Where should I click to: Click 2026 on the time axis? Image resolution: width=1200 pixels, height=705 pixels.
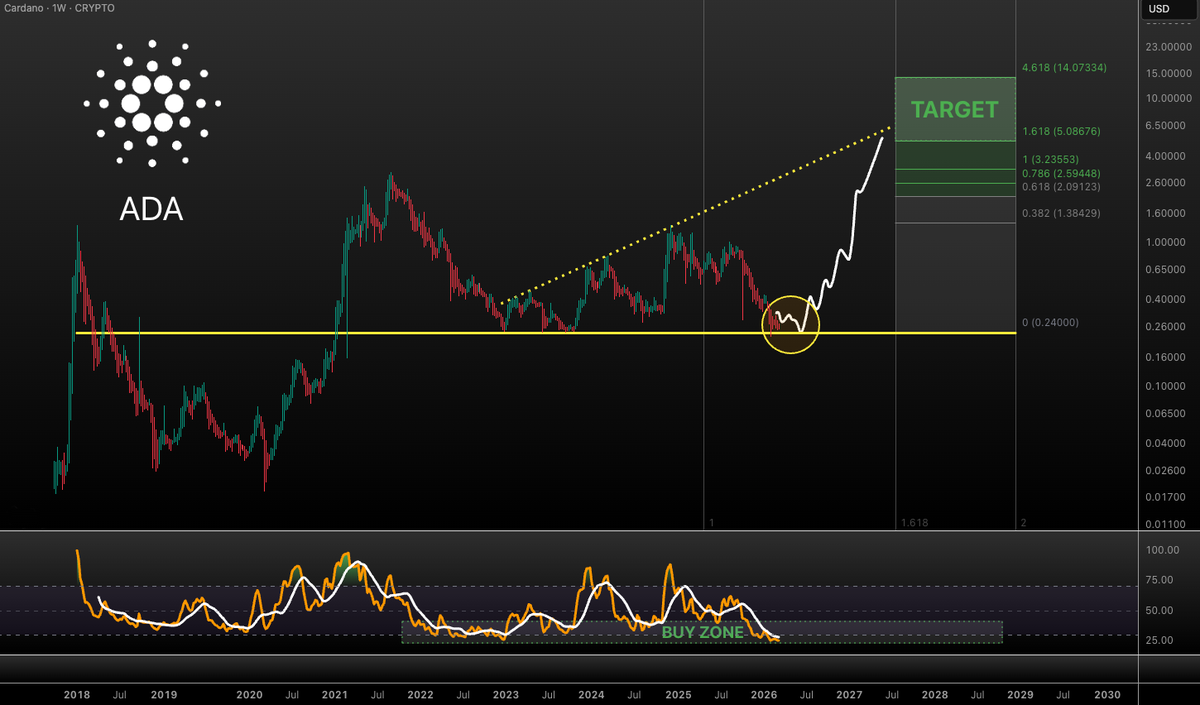tap(763, 693)
